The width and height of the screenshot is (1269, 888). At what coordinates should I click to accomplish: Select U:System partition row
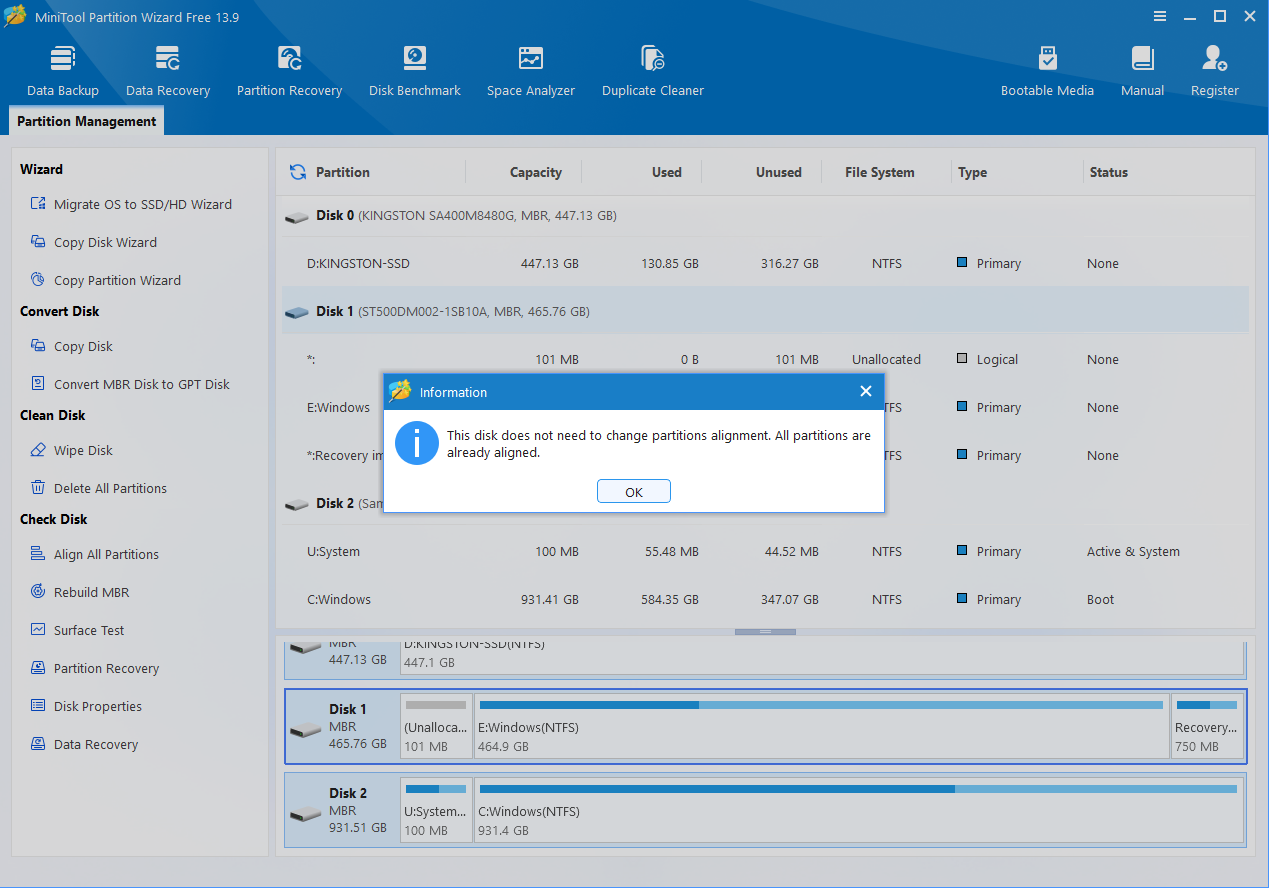765,552
